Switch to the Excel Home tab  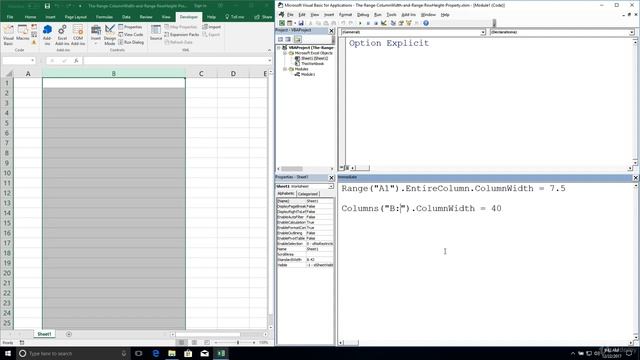tap(30, 17)
